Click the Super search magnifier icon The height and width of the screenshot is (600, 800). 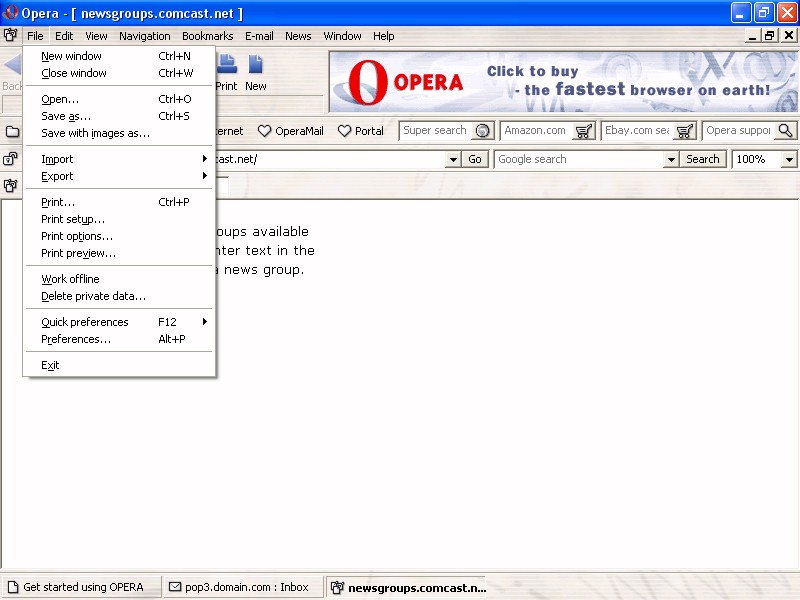(x=483, y=131)
